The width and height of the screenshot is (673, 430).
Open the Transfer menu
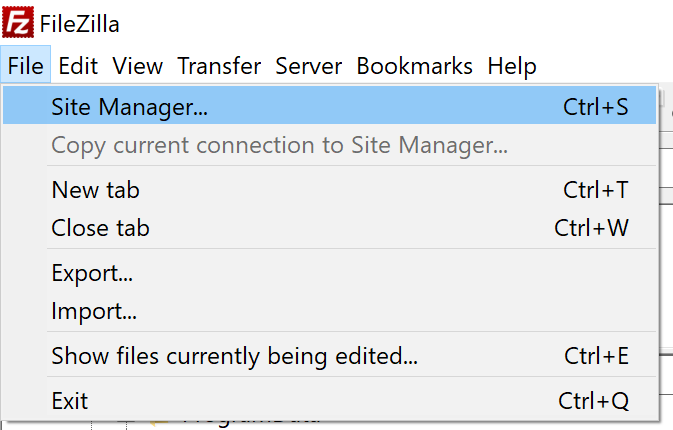[x=219, y=66]
